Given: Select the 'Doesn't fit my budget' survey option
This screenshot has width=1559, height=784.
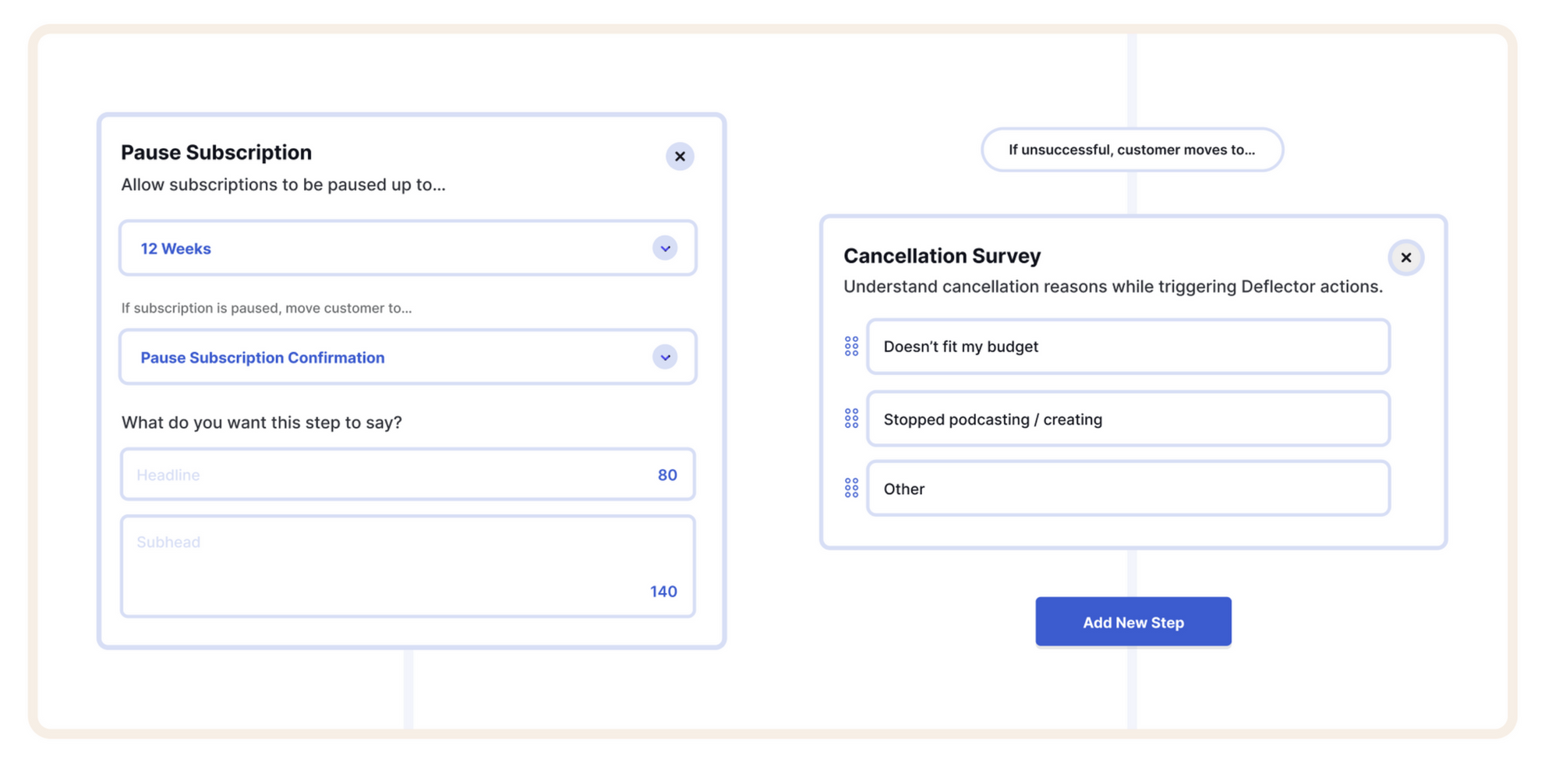Looking at the screenshot, I should point(1128,346).
